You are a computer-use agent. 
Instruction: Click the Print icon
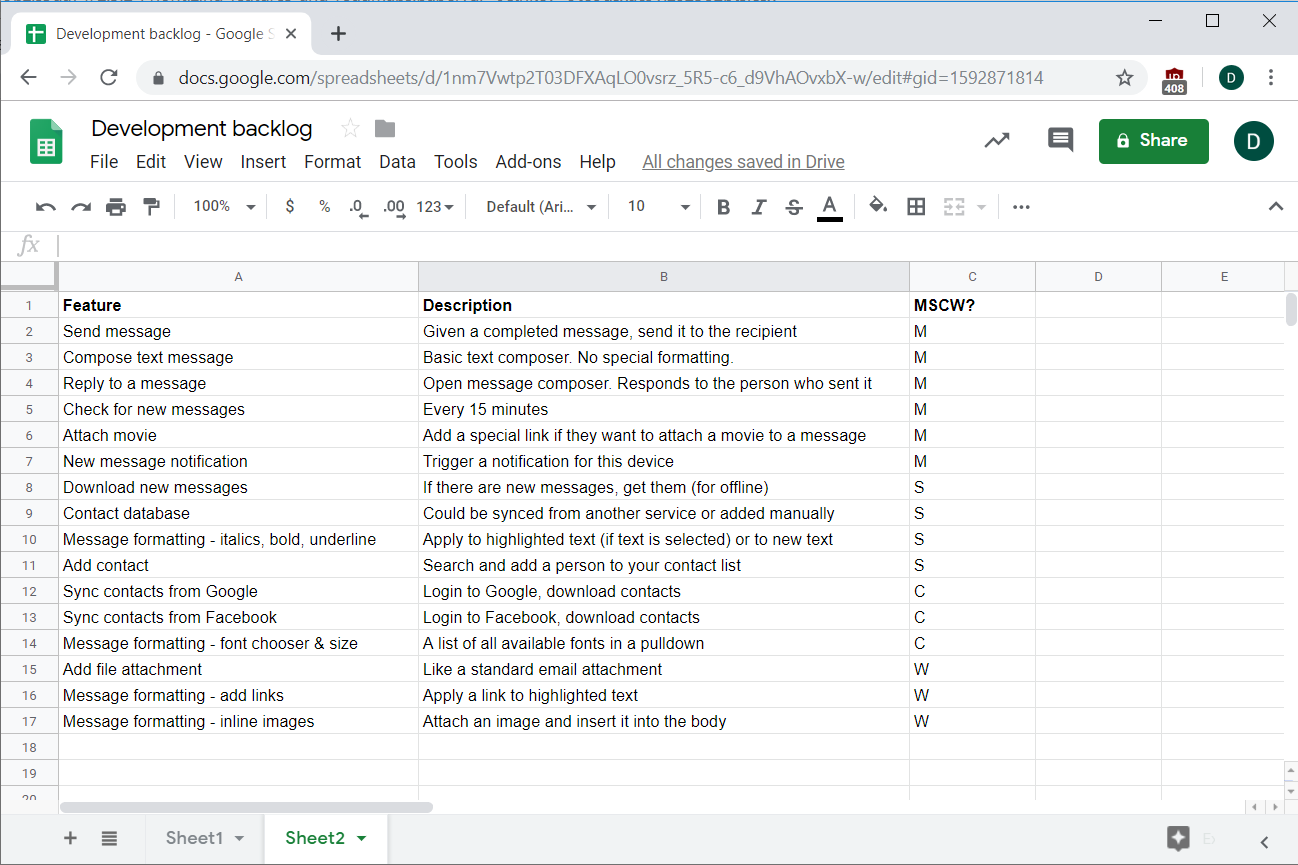coord(116,207)
